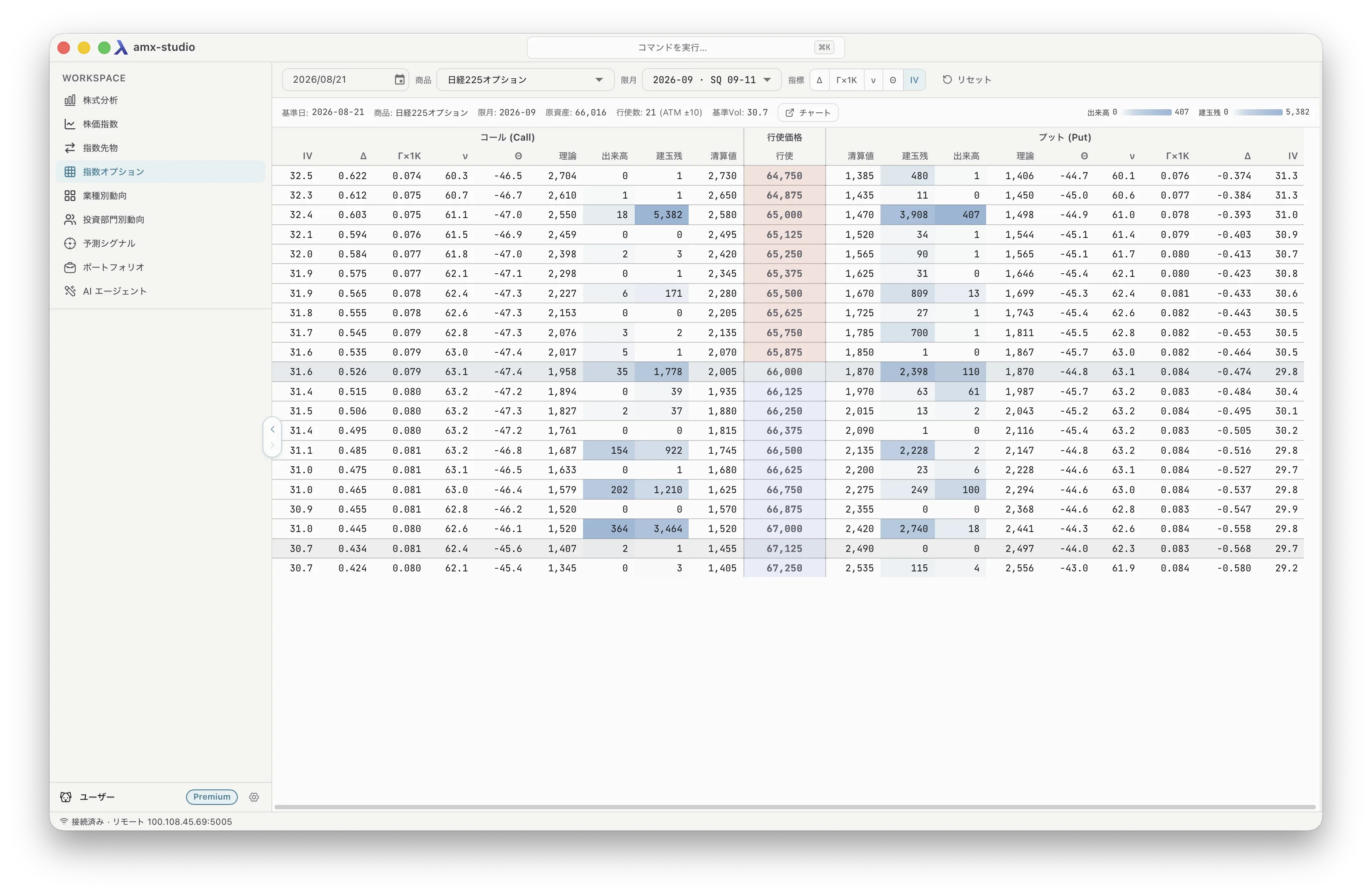Open the 2026-09 SQ 09-11 expiry dropdown
Screen dimensions: 1372x896
coord(711,80)
